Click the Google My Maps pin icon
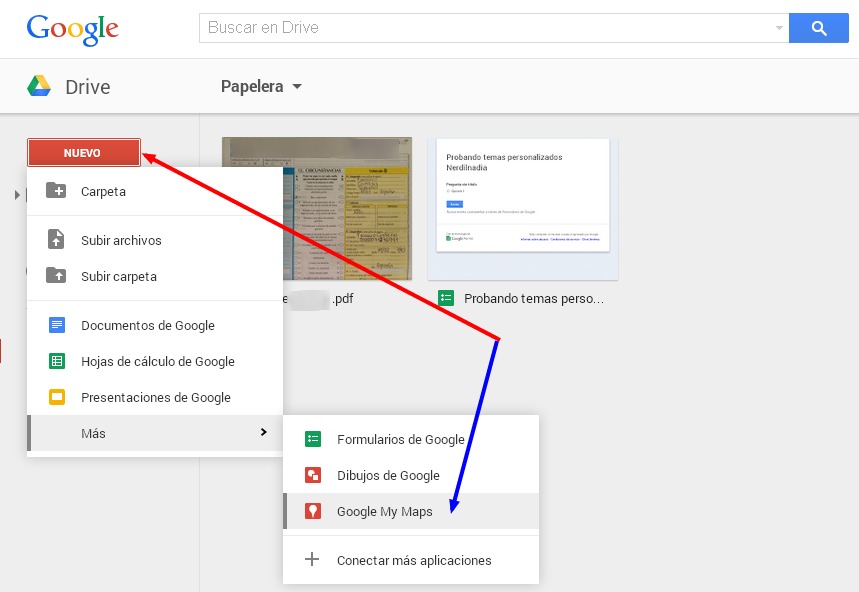 (x=313, y=511)
